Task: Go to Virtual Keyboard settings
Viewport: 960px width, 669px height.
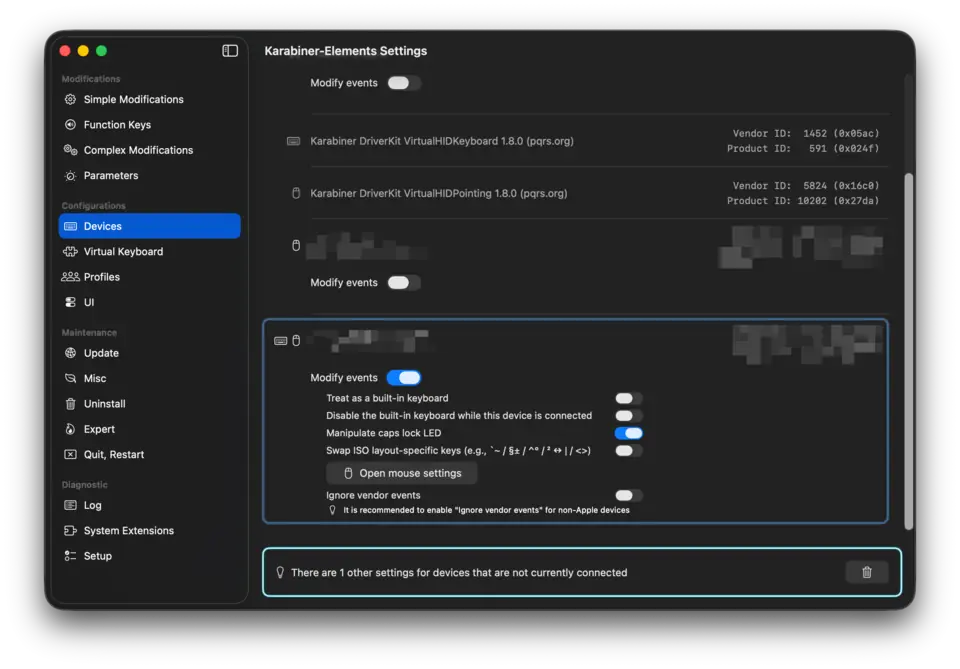Action: pos(149,252)
